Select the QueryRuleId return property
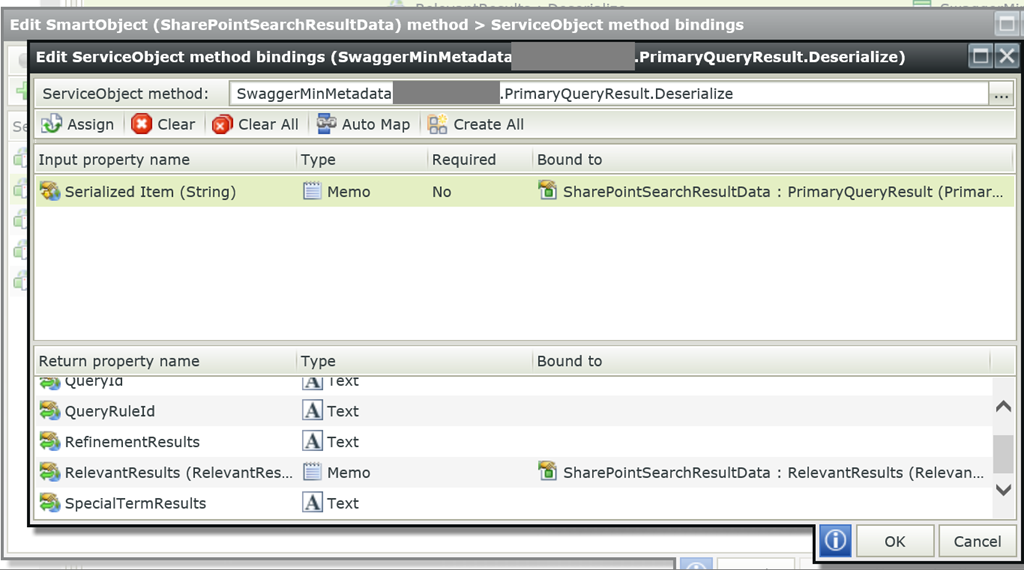1024x570 pixels. (x=513, y=411)
